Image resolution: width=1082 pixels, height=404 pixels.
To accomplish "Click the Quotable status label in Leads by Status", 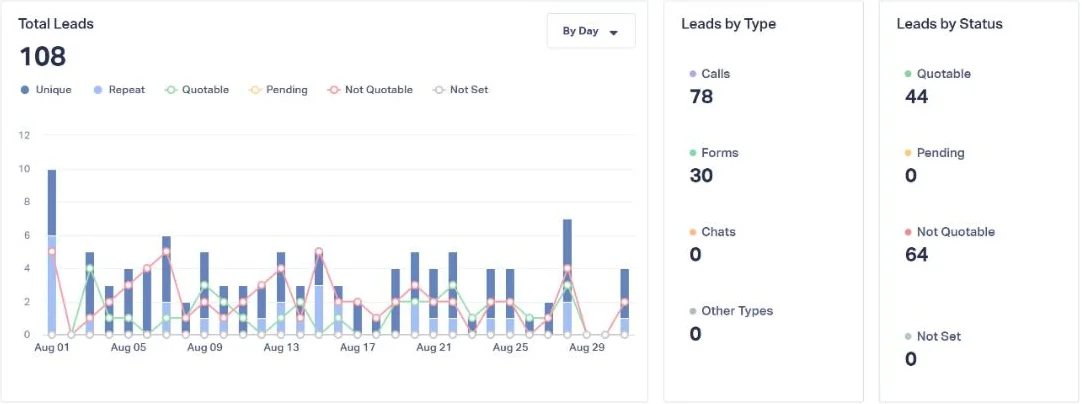I will pos(944,74).
